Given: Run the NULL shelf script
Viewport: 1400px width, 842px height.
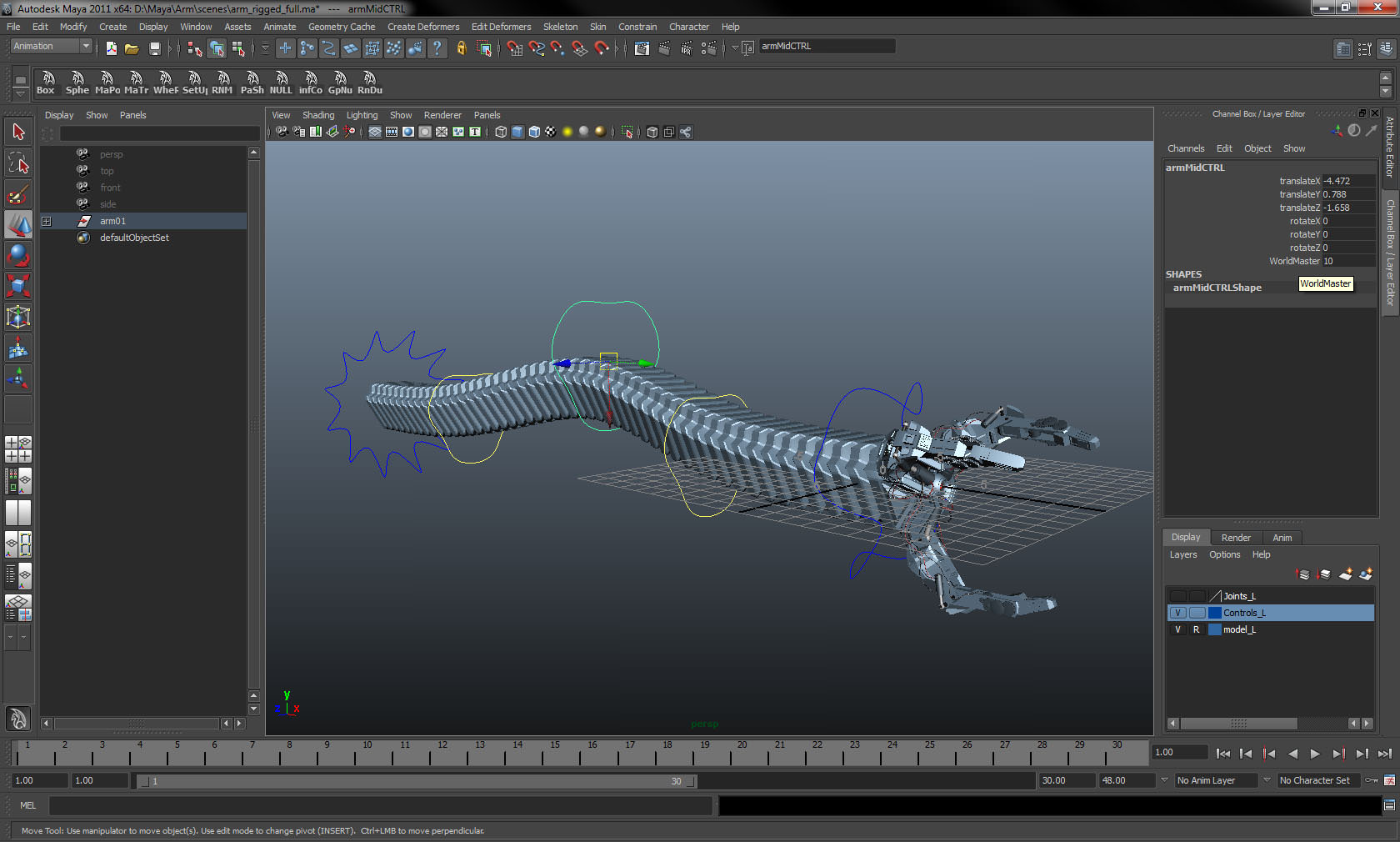Looking at the screenshot, I should point(281,83).
